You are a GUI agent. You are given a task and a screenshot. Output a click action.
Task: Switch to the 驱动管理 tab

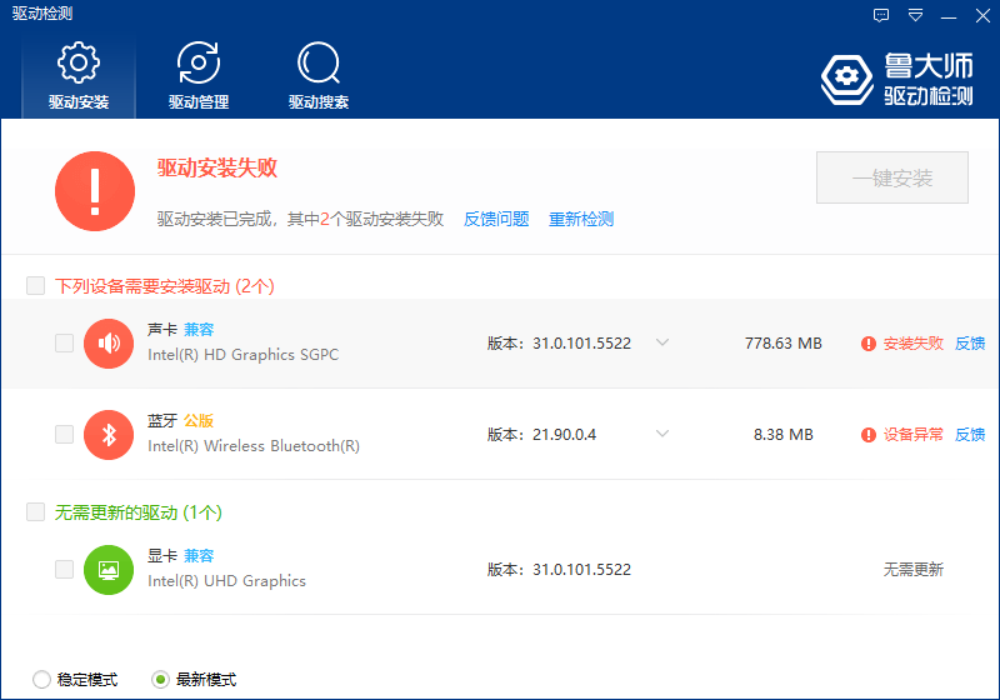(x=198, y=76)
